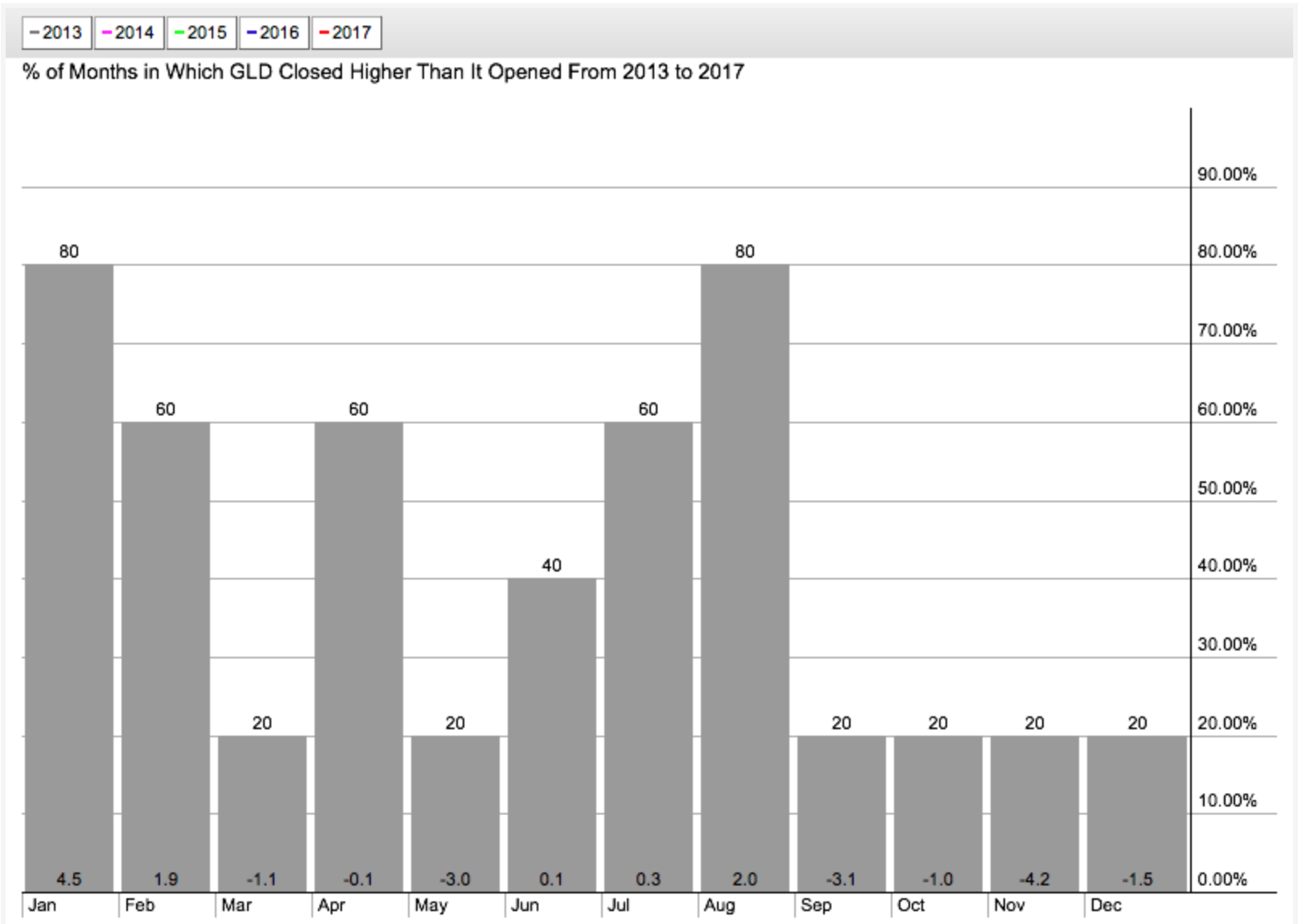Click the -1.1 average return value
The height and width of the screenshot is (924, 1302).
(x=262, y=880)
